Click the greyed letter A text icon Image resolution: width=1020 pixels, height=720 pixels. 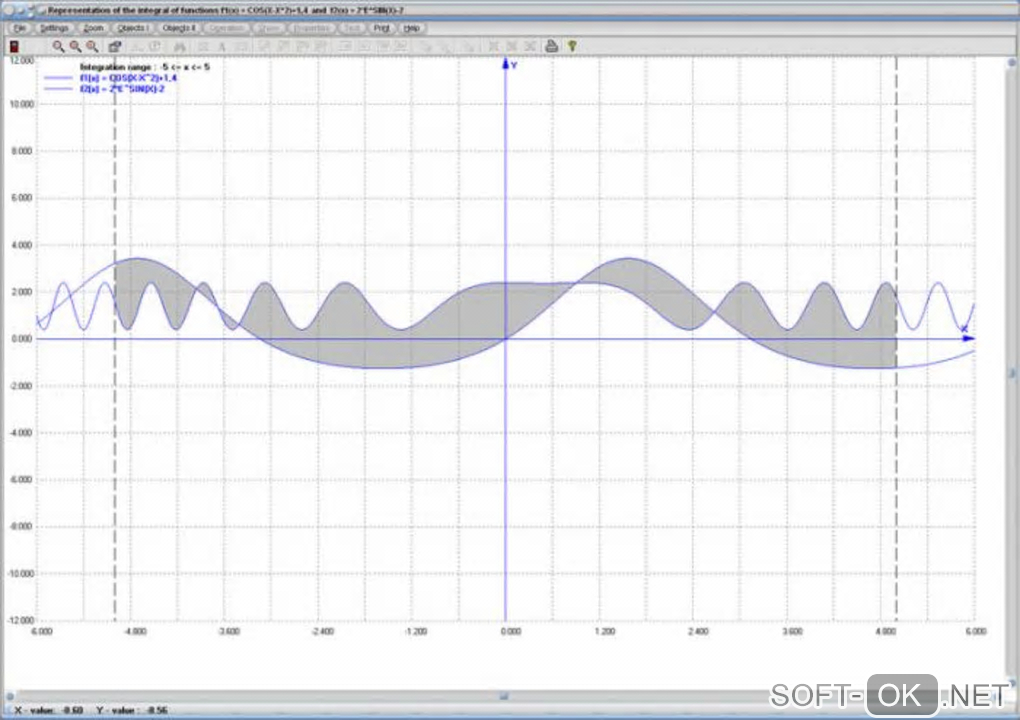[x=221, y=47]
